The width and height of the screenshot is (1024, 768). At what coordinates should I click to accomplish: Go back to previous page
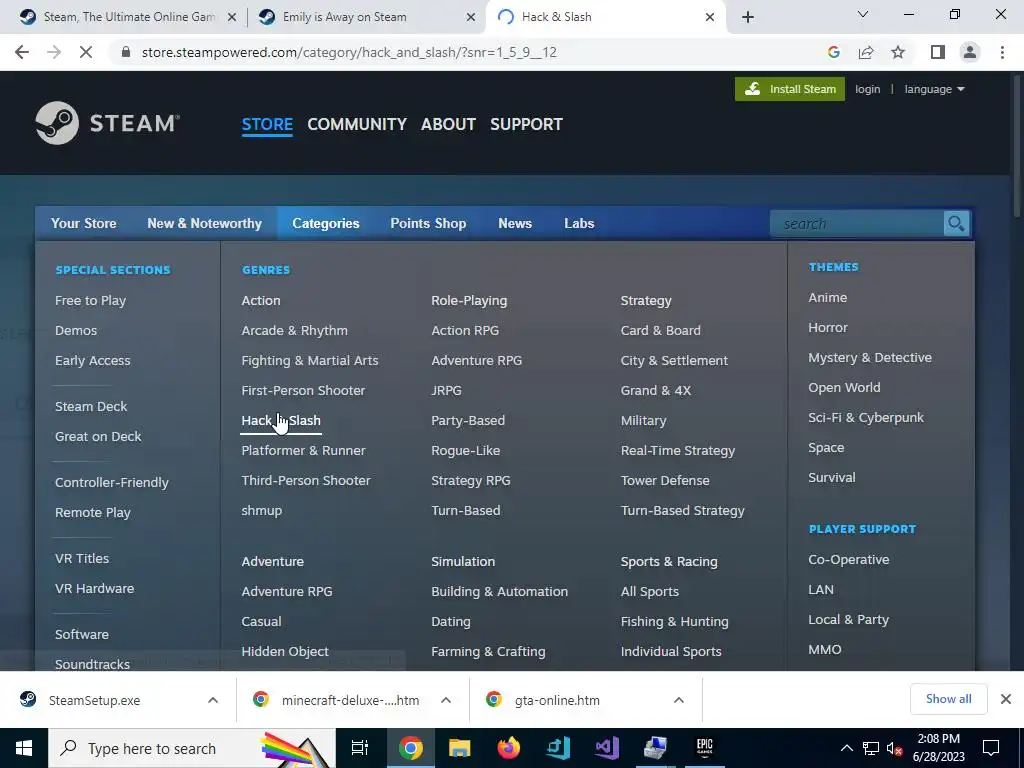tap(22, 52)
